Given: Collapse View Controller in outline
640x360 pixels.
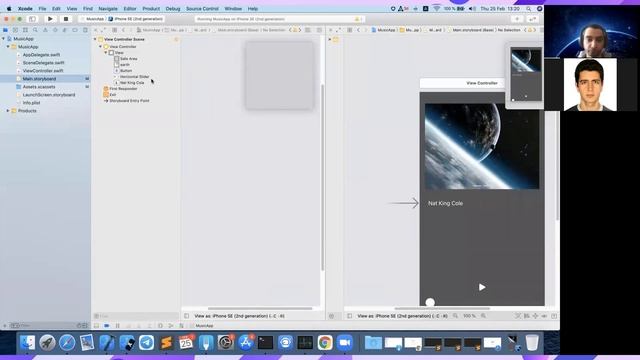Looking at the screenshot, I should click(100, 47).
